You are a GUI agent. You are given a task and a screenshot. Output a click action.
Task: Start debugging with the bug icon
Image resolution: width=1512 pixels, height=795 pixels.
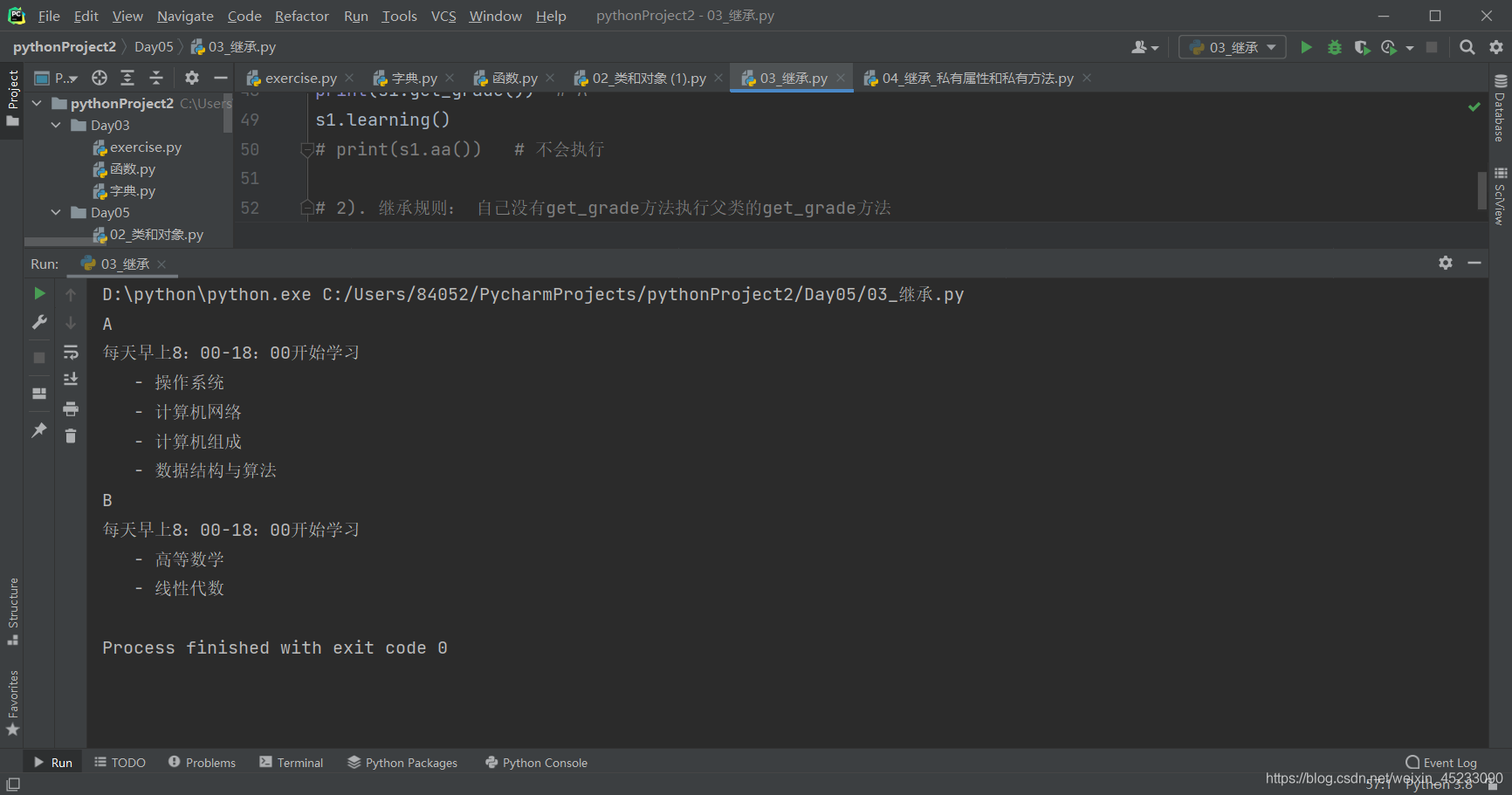(x=1334, y=47)
